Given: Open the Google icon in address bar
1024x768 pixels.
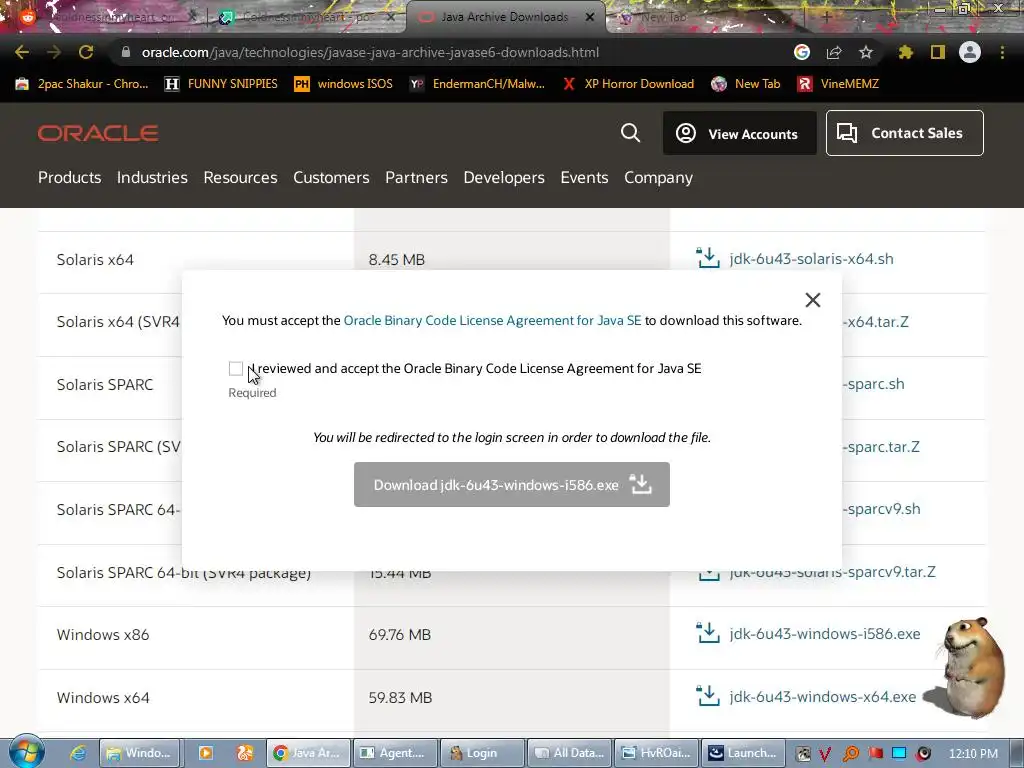Looking at the screenshot, I should [802, 52].
